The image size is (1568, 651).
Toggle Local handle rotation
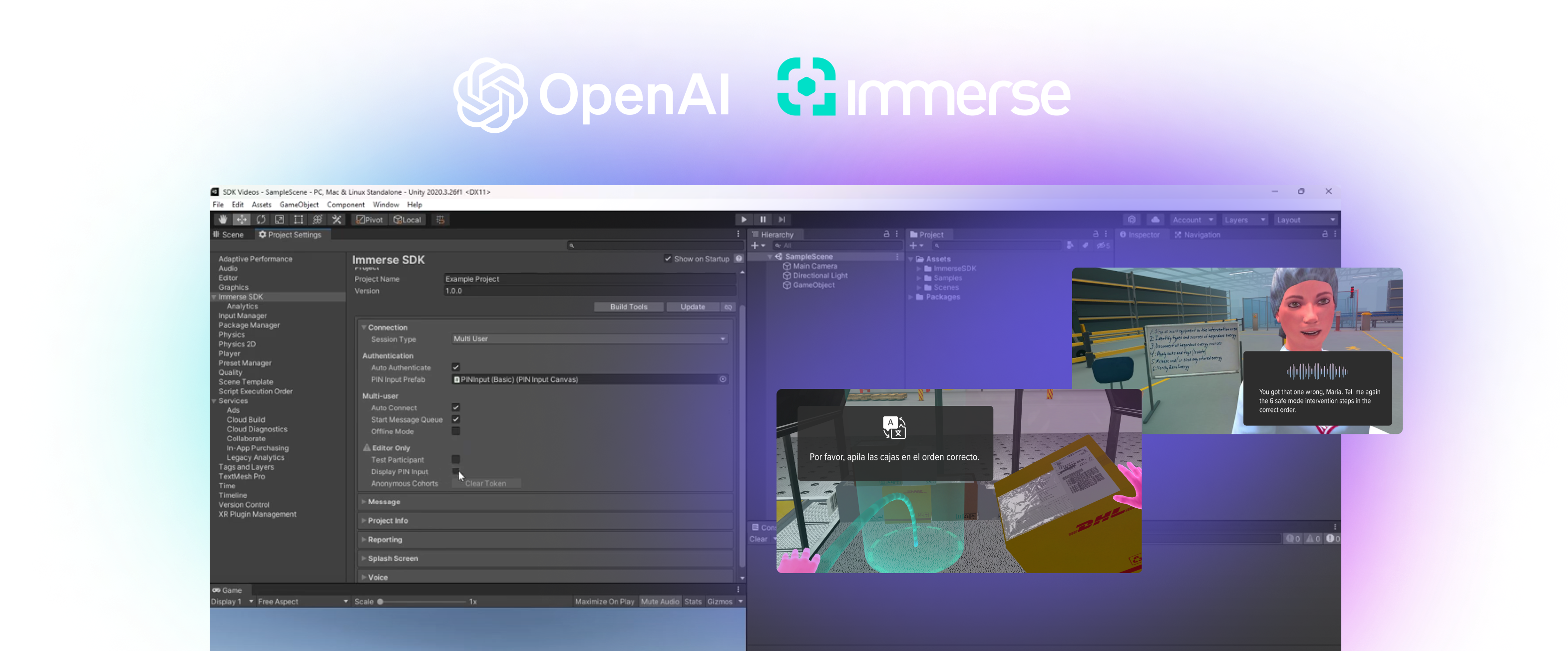[x=407, y=220]
